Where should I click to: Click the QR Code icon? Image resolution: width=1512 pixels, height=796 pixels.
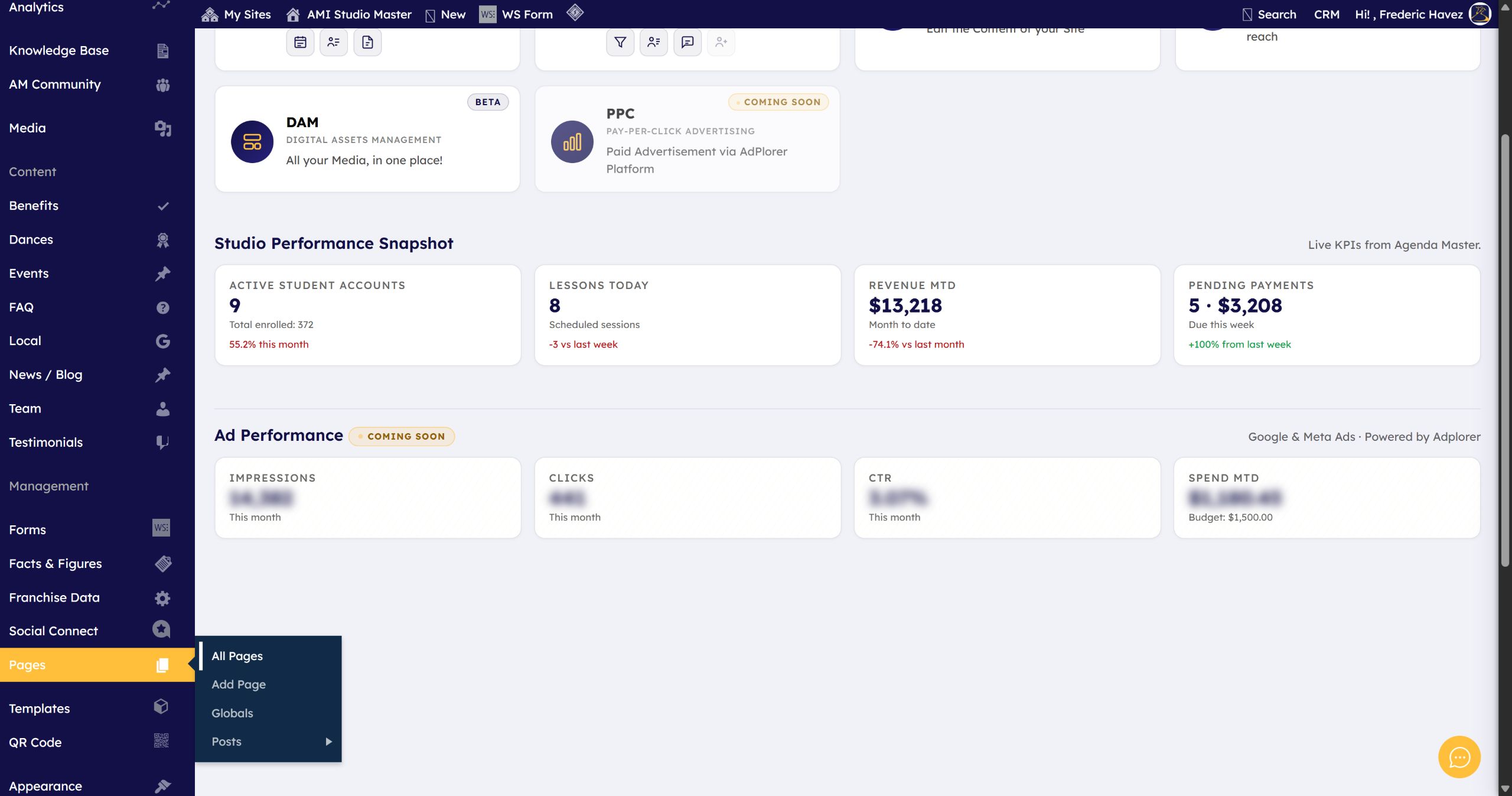[161, 740]
